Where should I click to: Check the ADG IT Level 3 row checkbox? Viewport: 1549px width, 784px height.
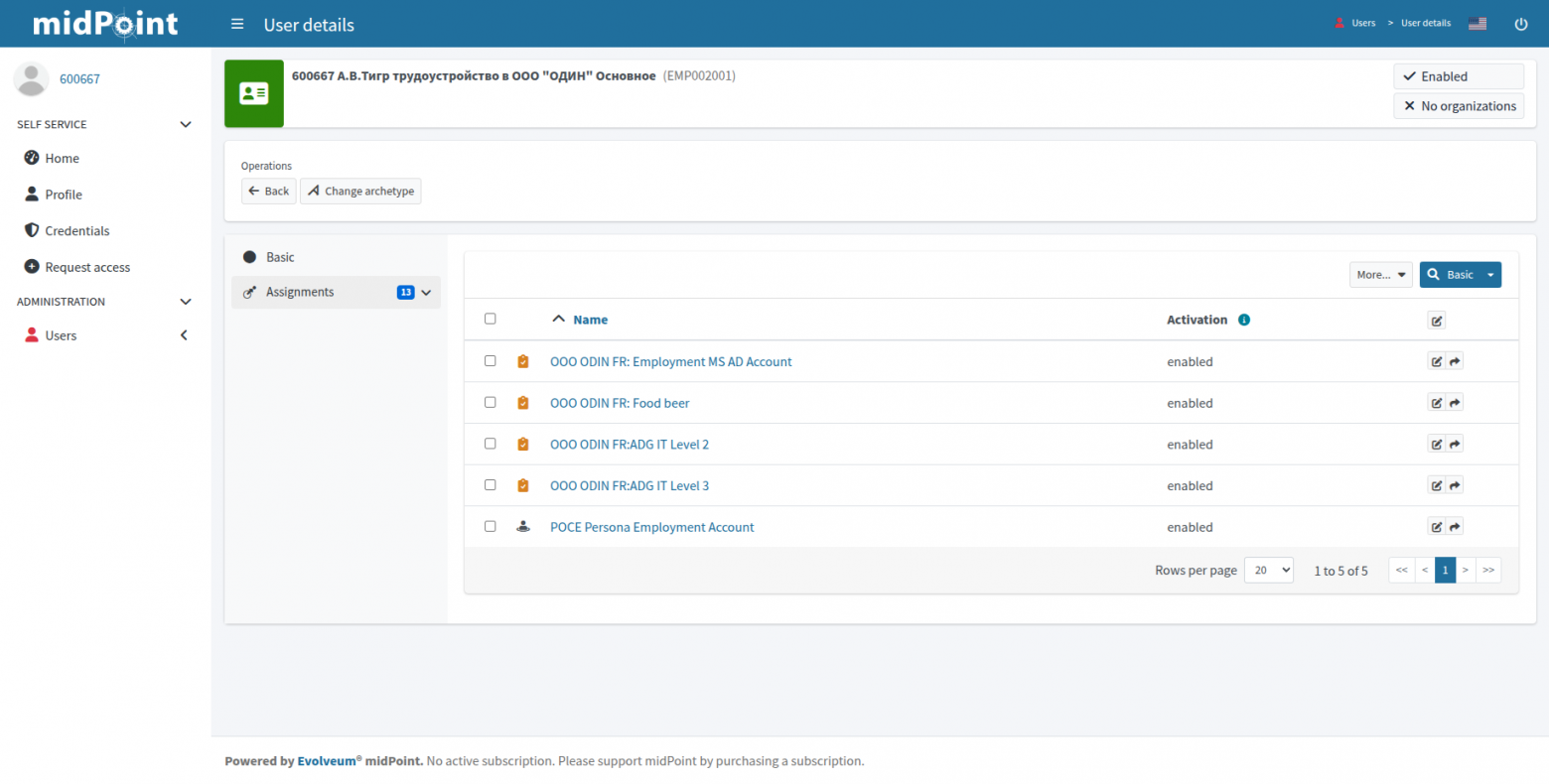(490, 484)
